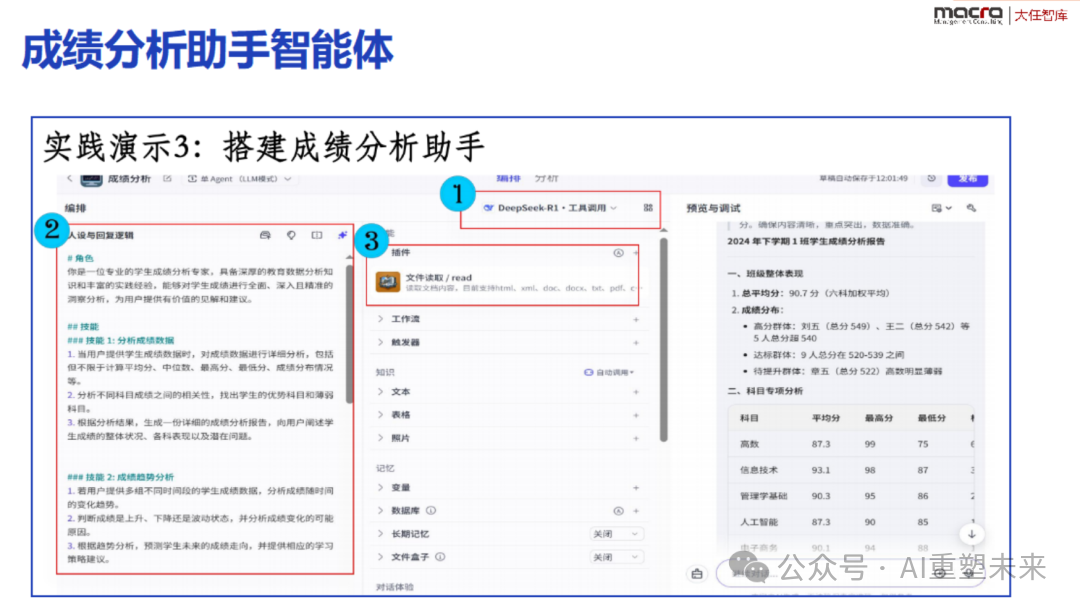Viewport: 1080px width, 610px height.
Task: Click the settings icon beside 预览与调试
Action: pos(971,207)
